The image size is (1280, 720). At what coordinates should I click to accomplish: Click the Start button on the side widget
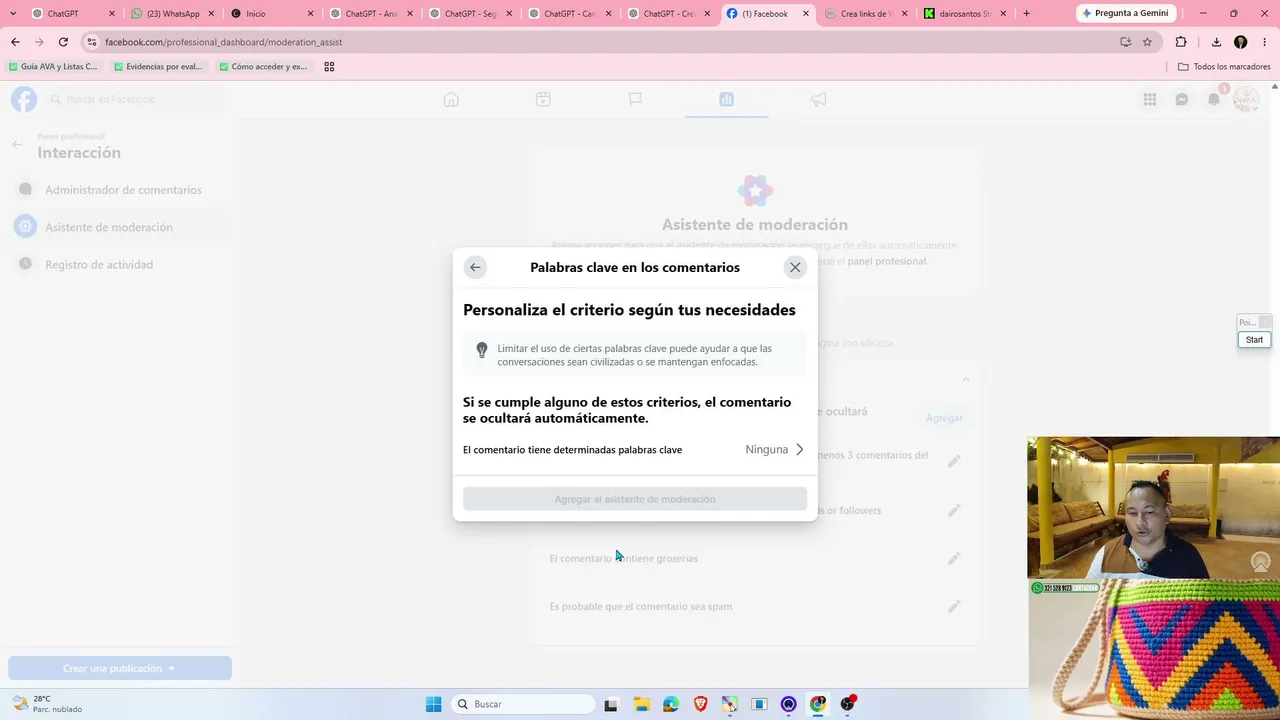1254,340
